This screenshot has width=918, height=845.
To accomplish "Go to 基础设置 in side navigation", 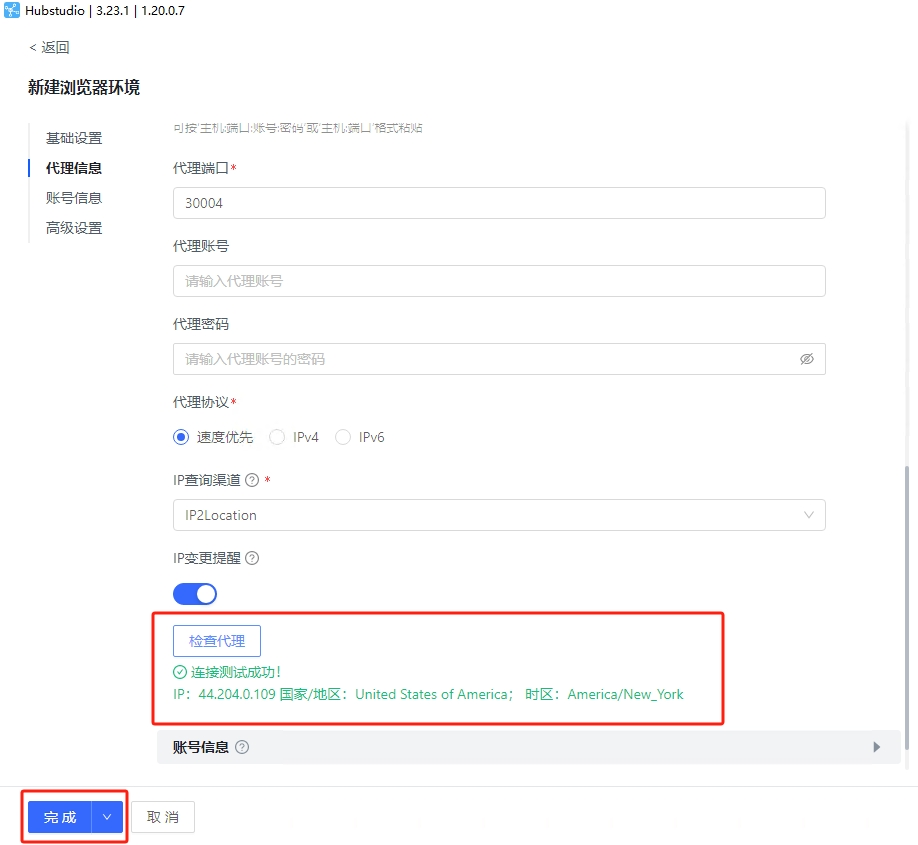I will point(74,138).
